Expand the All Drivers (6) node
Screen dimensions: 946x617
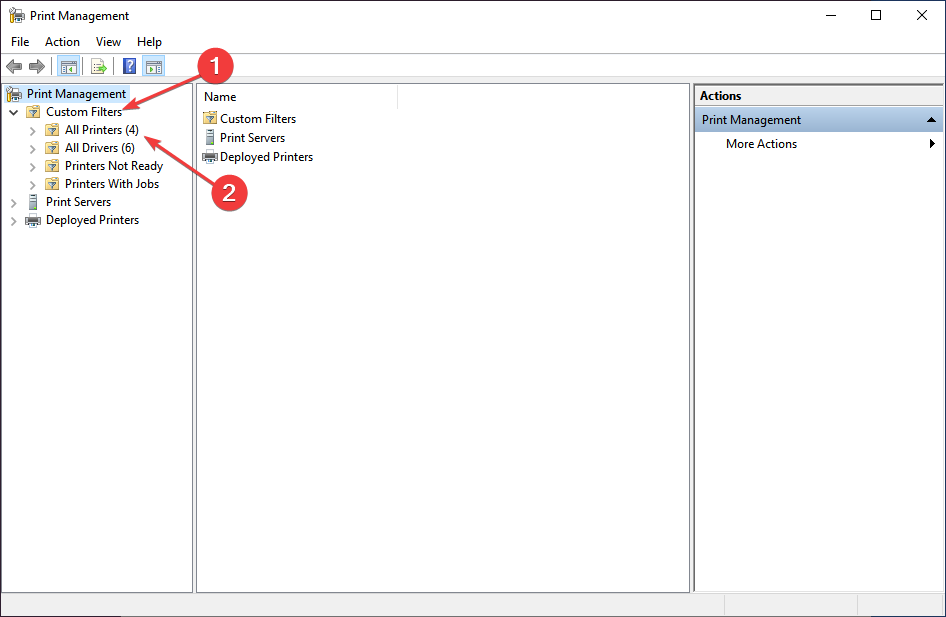click(33, 148)
